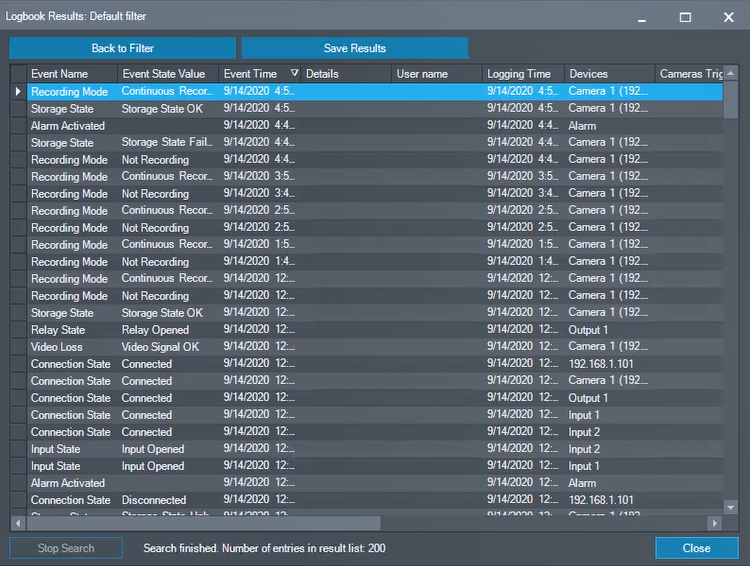Click the Back to Filter button
The image size is (750, 566).
(x=123, y=48)
